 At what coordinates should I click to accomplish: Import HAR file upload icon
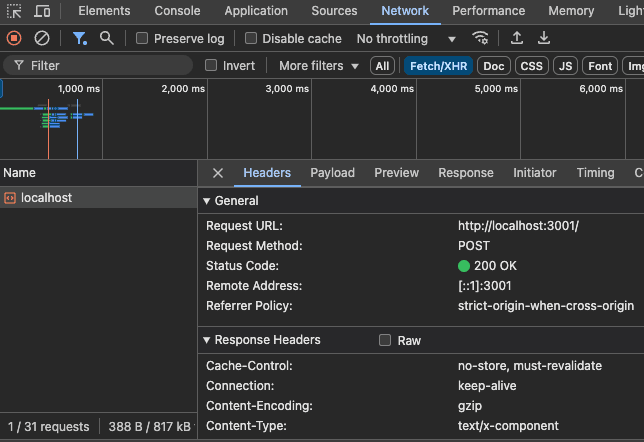click(x=517, y=38)
